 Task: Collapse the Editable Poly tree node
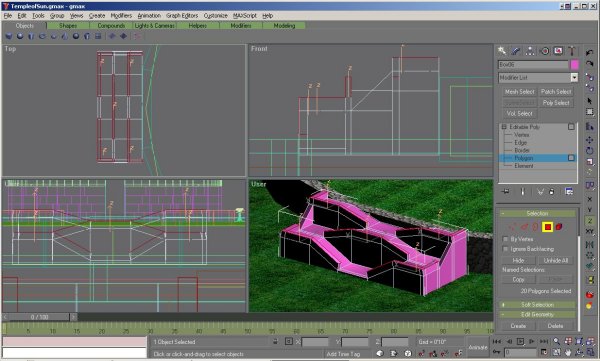click(x=504, y=127)
